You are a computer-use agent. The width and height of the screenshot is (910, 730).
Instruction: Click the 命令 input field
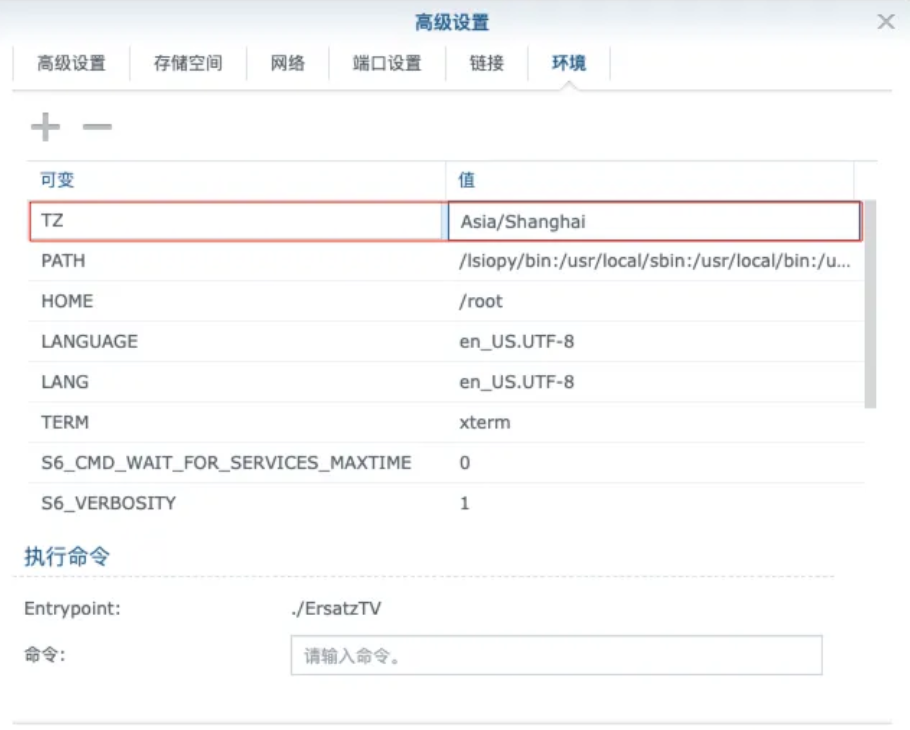(x=556, y=655)
